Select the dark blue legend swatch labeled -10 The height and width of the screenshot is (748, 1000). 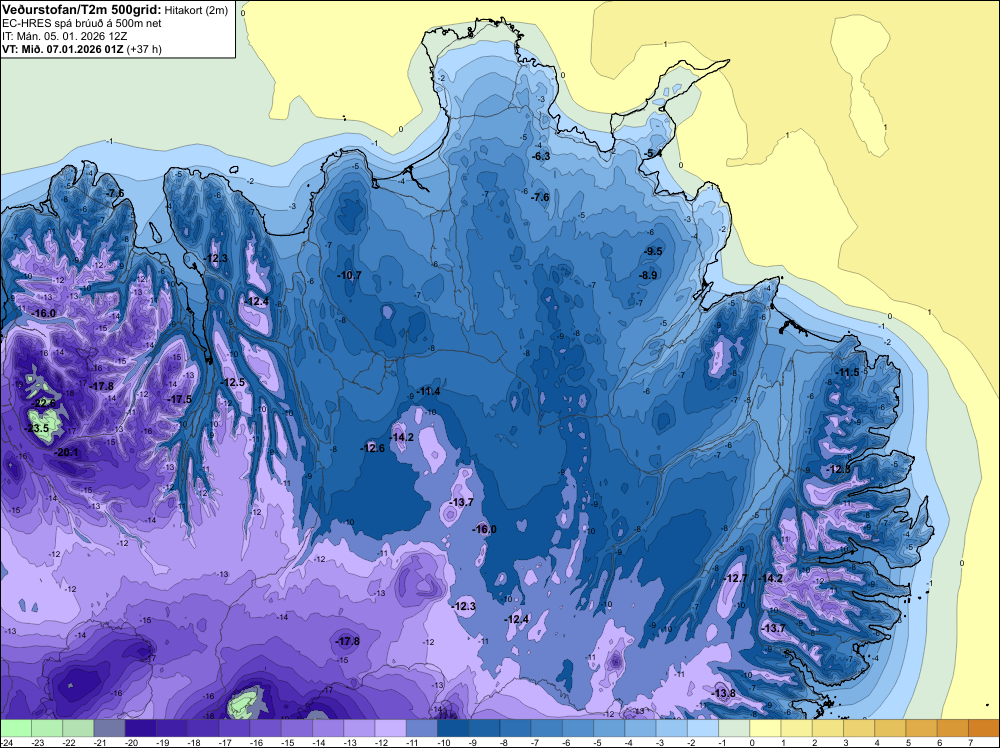coord(453,728)
